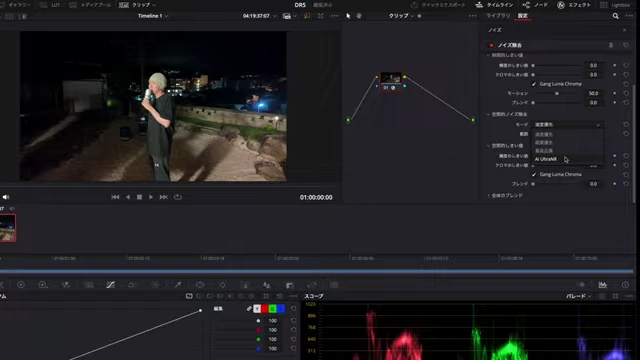Reset the green channel intensity row

pos(293,340)
